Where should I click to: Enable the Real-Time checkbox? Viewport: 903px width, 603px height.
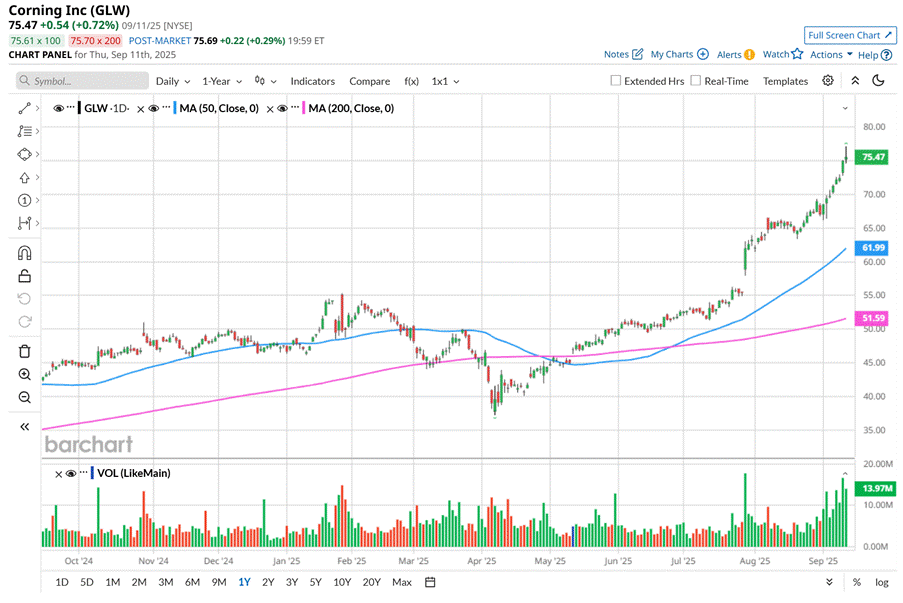696,81
